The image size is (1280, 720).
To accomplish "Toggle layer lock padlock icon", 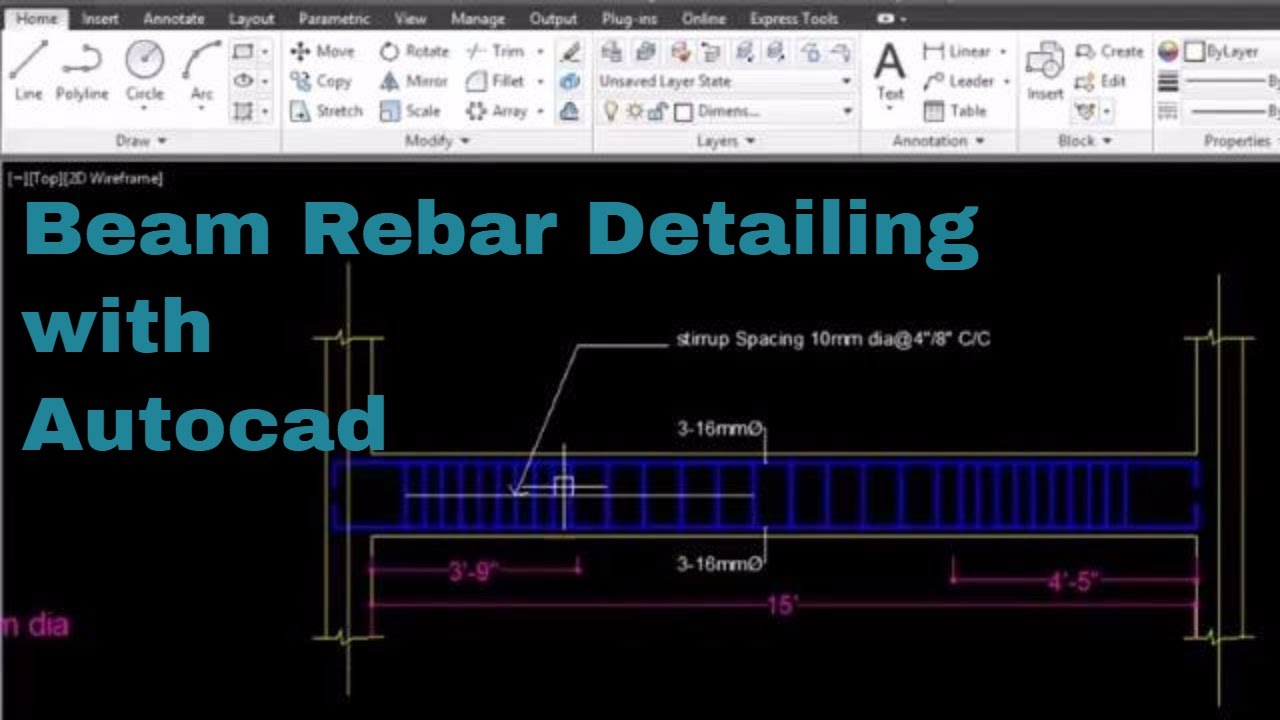I will (657, 111).
